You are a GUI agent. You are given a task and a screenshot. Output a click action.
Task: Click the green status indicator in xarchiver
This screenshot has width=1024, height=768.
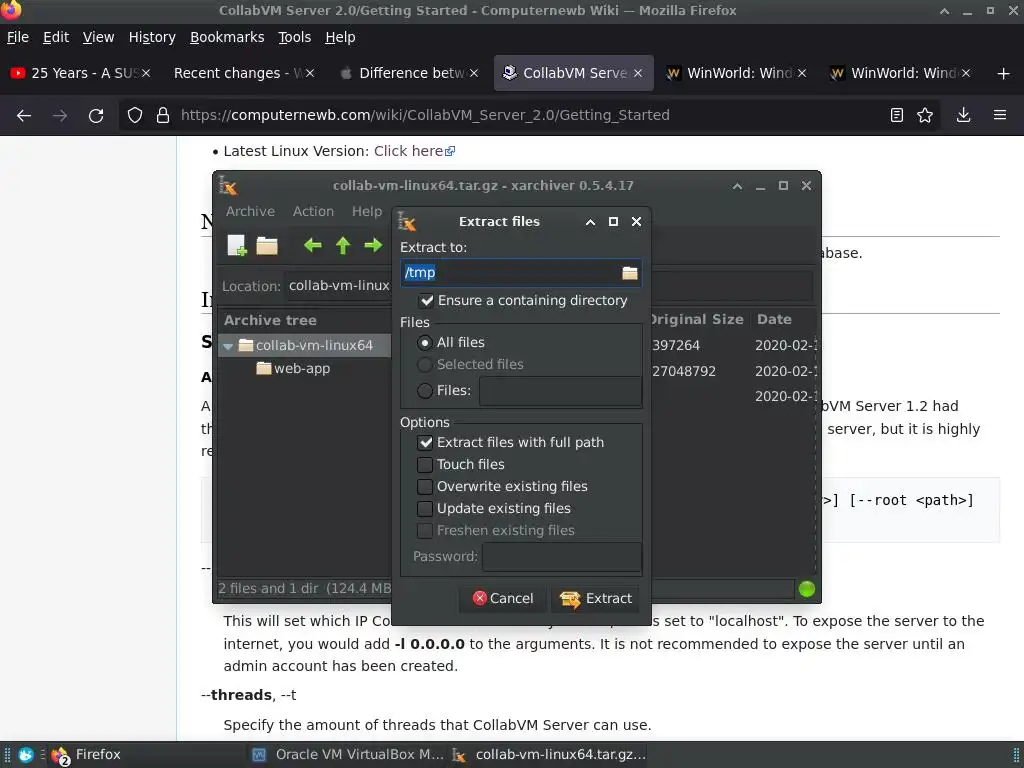tap(807, 589)
